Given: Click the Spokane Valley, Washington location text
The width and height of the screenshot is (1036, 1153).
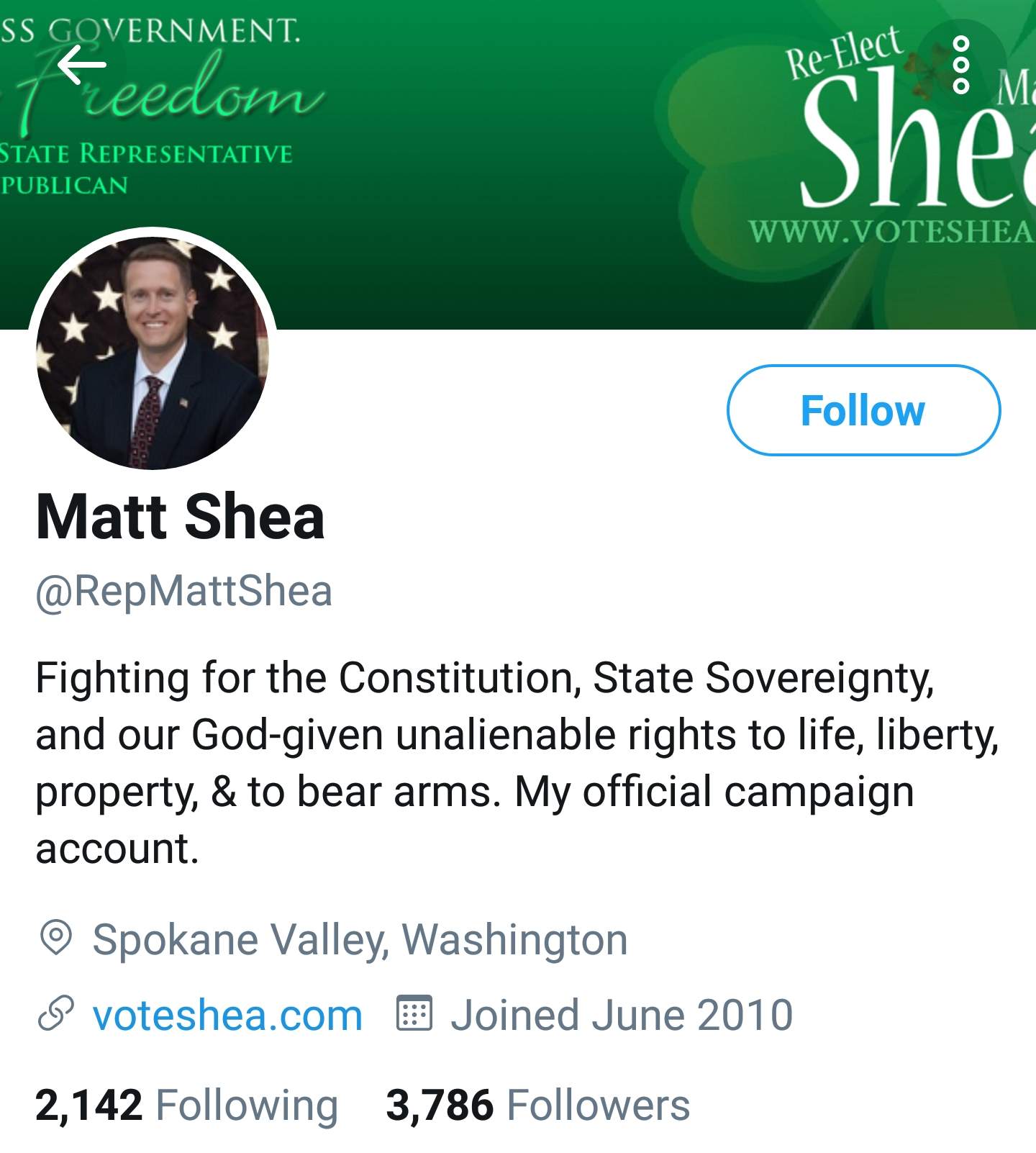Looking at the screenshot, I should [360, 939].
